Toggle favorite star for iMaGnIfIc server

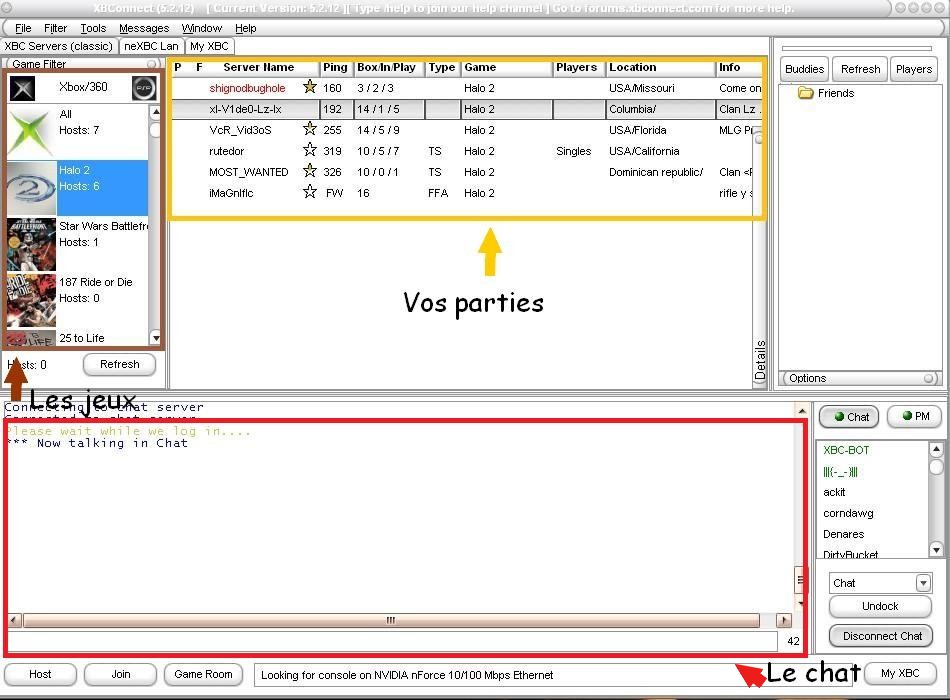(310, 192)
